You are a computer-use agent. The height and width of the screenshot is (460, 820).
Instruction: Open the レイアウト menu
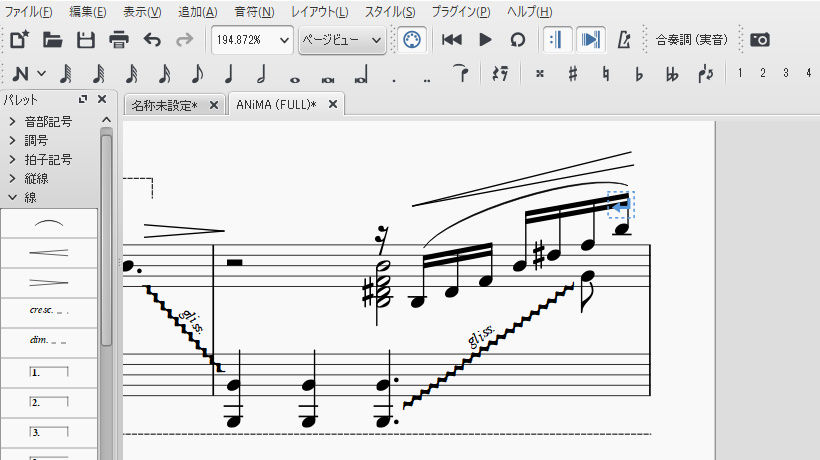click(320, 12)
